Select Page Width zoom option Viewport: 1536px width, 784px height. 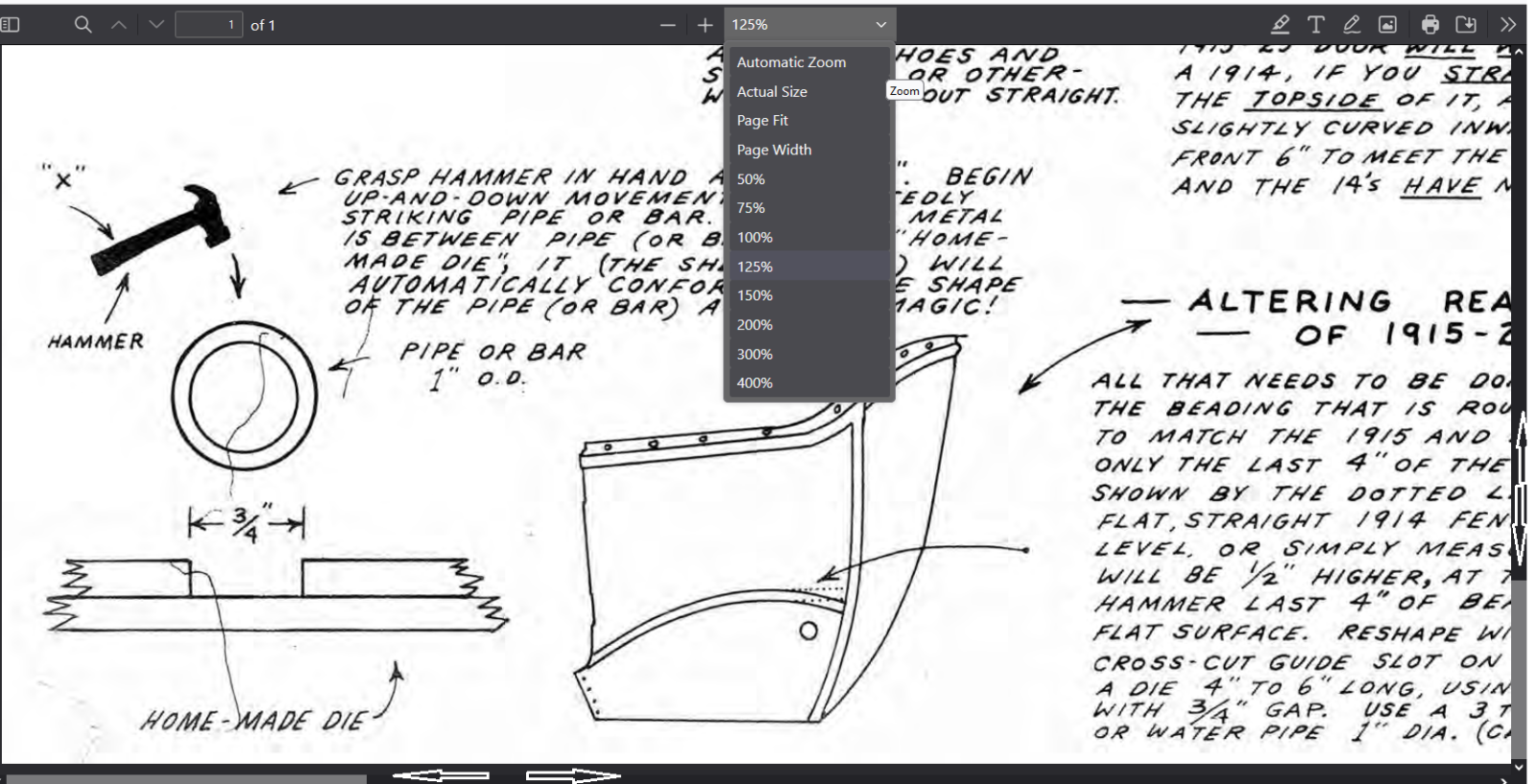pyautogui.click(x=774, y=150)
